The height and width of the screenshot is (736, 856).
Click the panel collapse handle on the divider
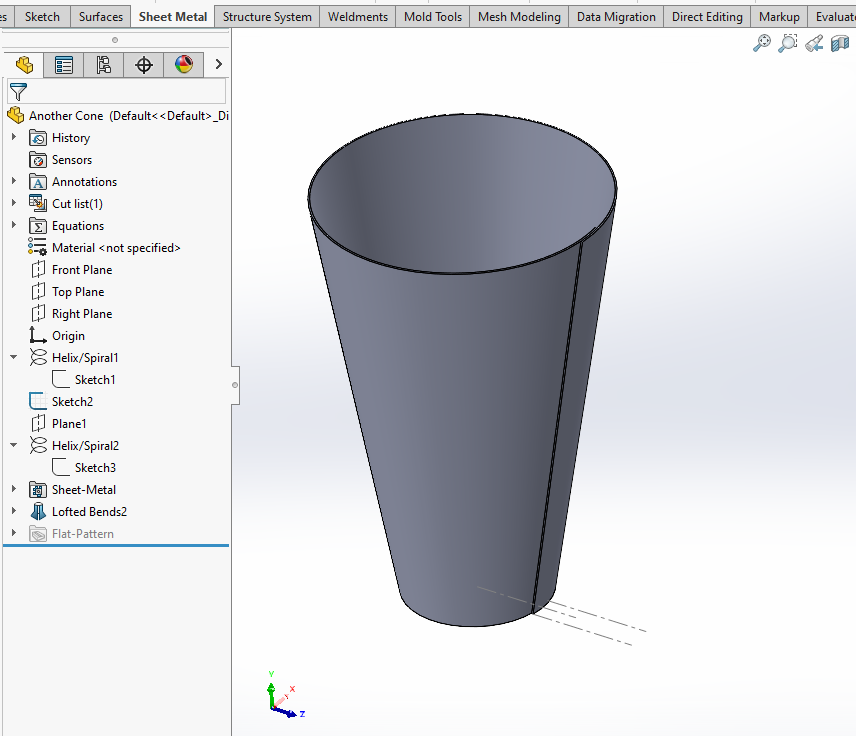coord(235,384)
